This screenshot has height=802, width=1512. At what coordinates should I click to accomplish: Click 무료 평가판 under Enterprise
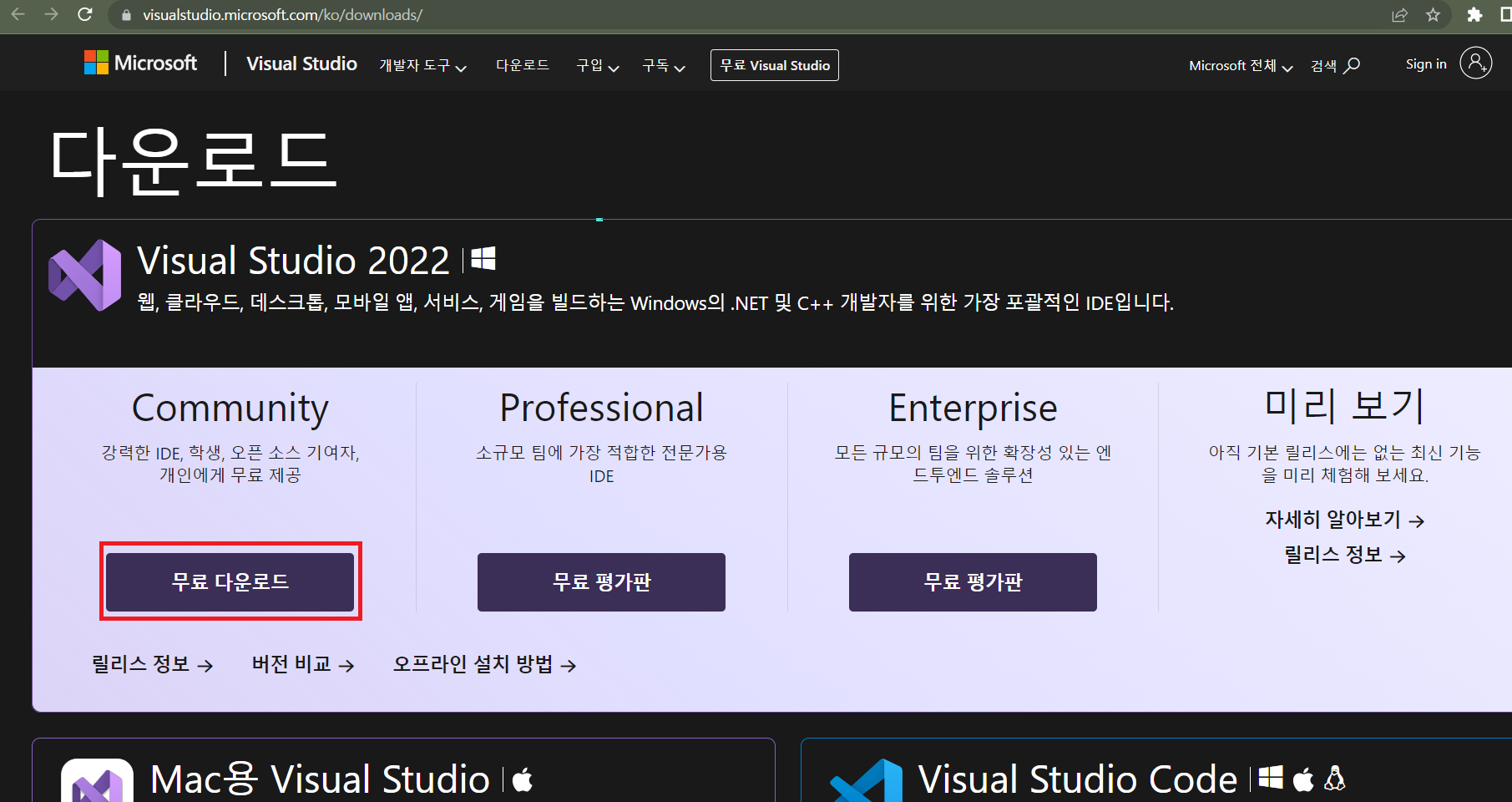coord(973,581)
